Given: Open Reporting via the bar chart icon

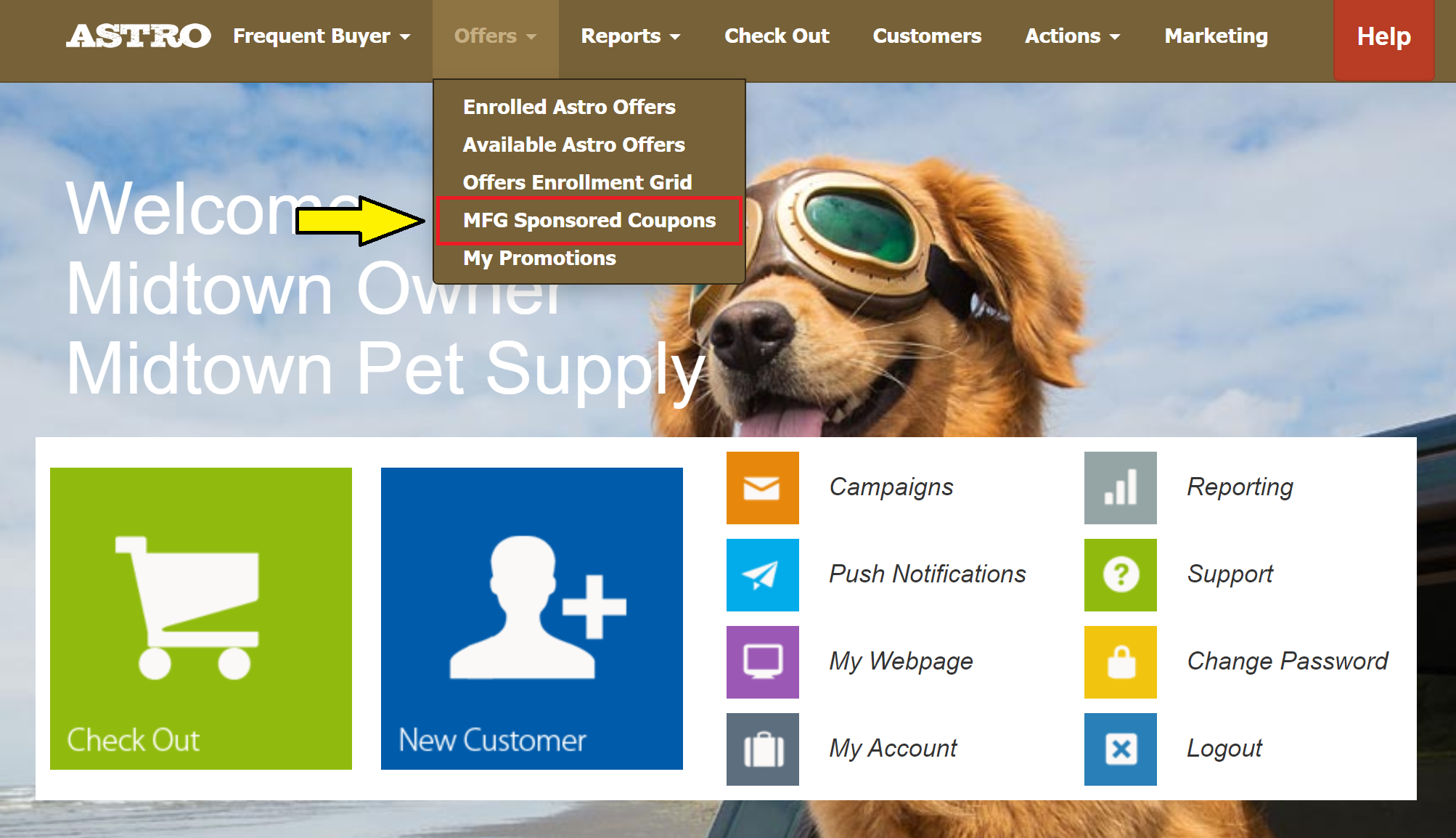Looking at the screenshot, I should coord(1119,487).
